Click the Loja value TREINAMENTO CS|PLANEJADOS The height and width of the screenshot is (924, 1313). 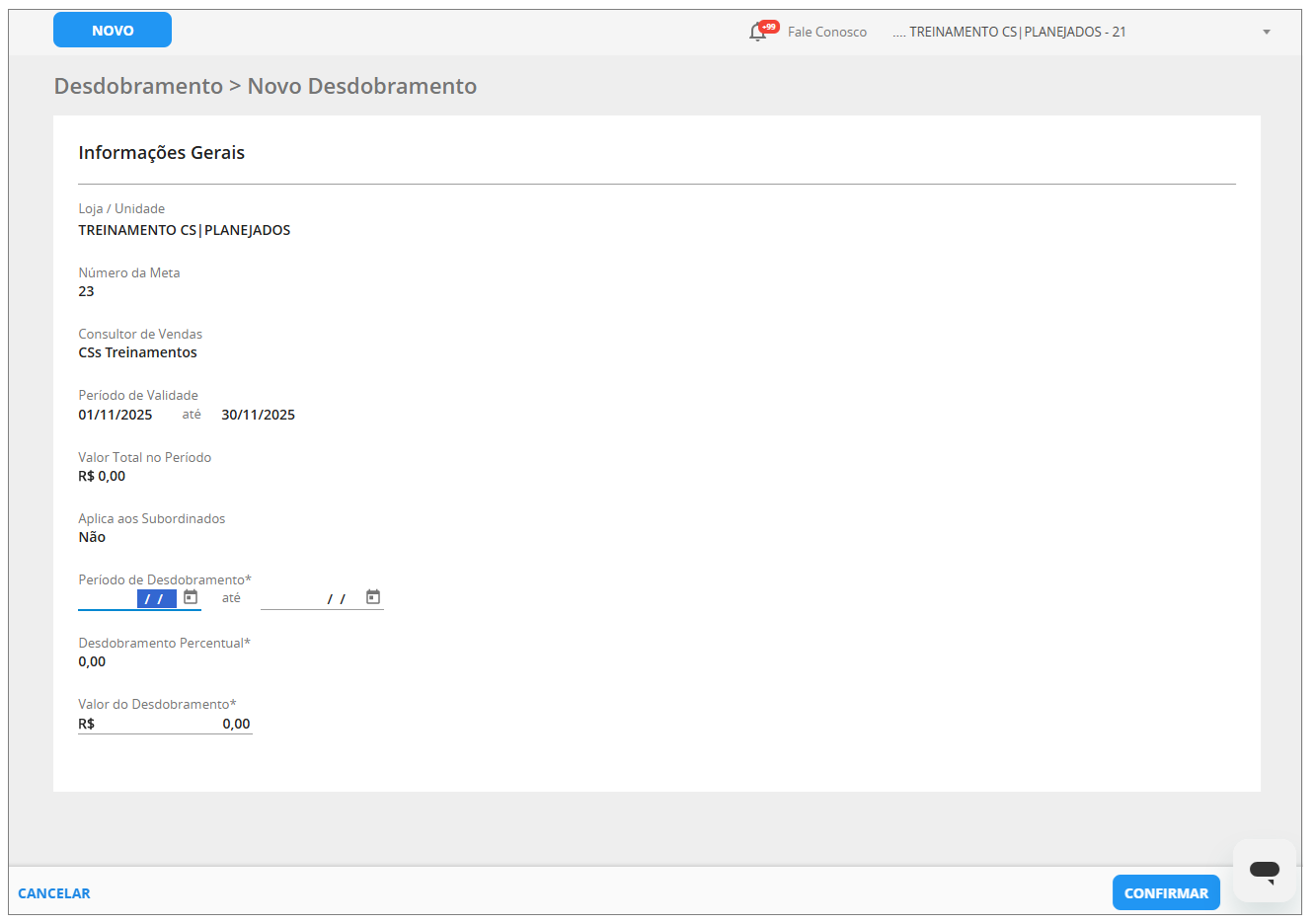coord(185,230)
